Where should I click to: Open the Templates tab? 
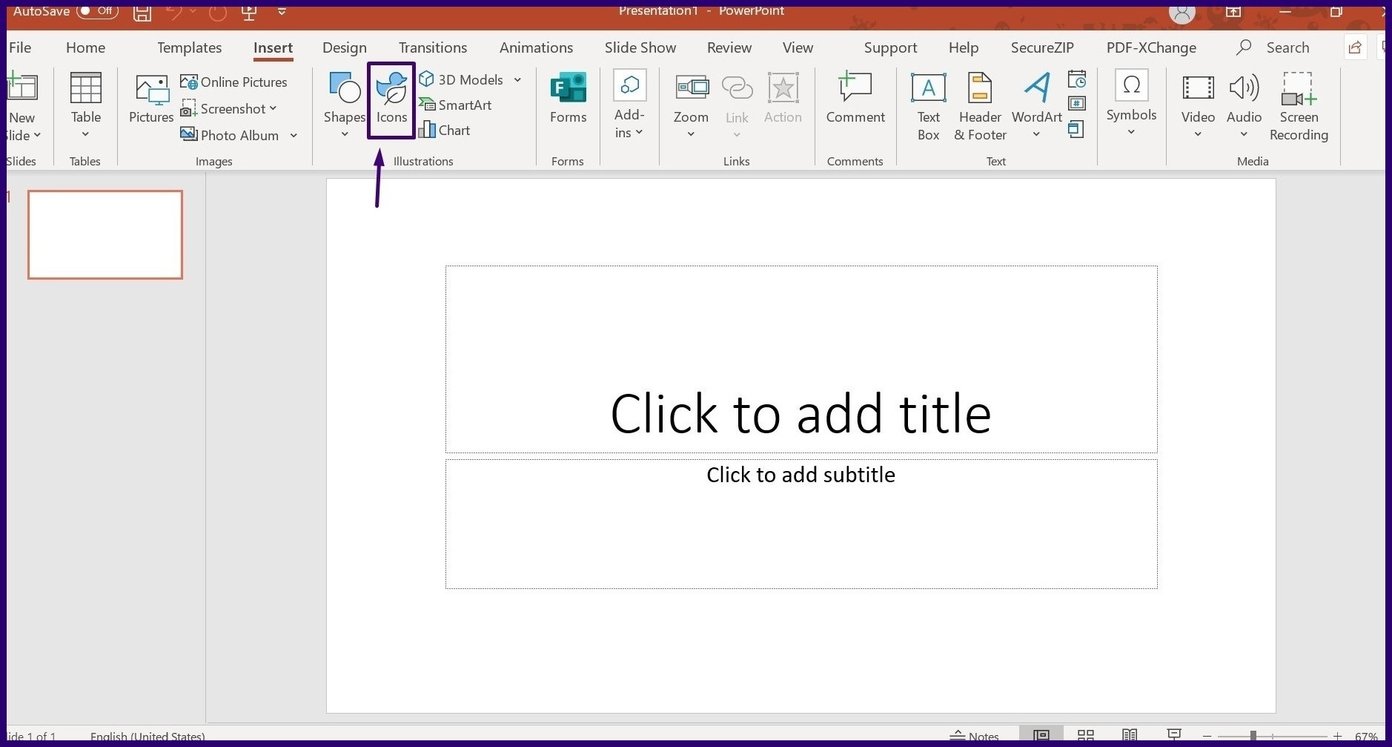(x=189, y=47)
